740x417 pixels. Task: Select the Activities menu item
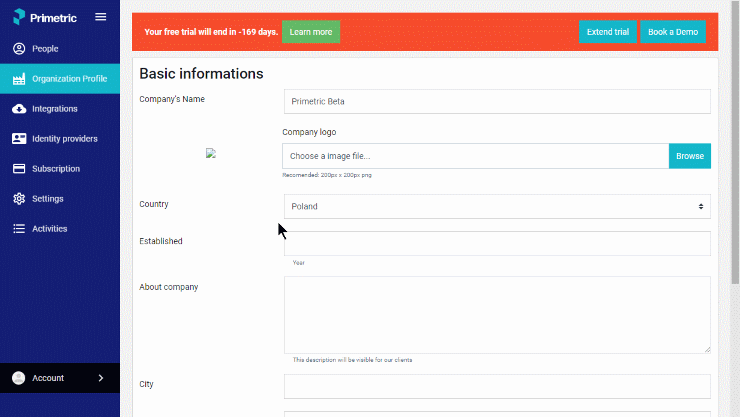pos(60,229)
